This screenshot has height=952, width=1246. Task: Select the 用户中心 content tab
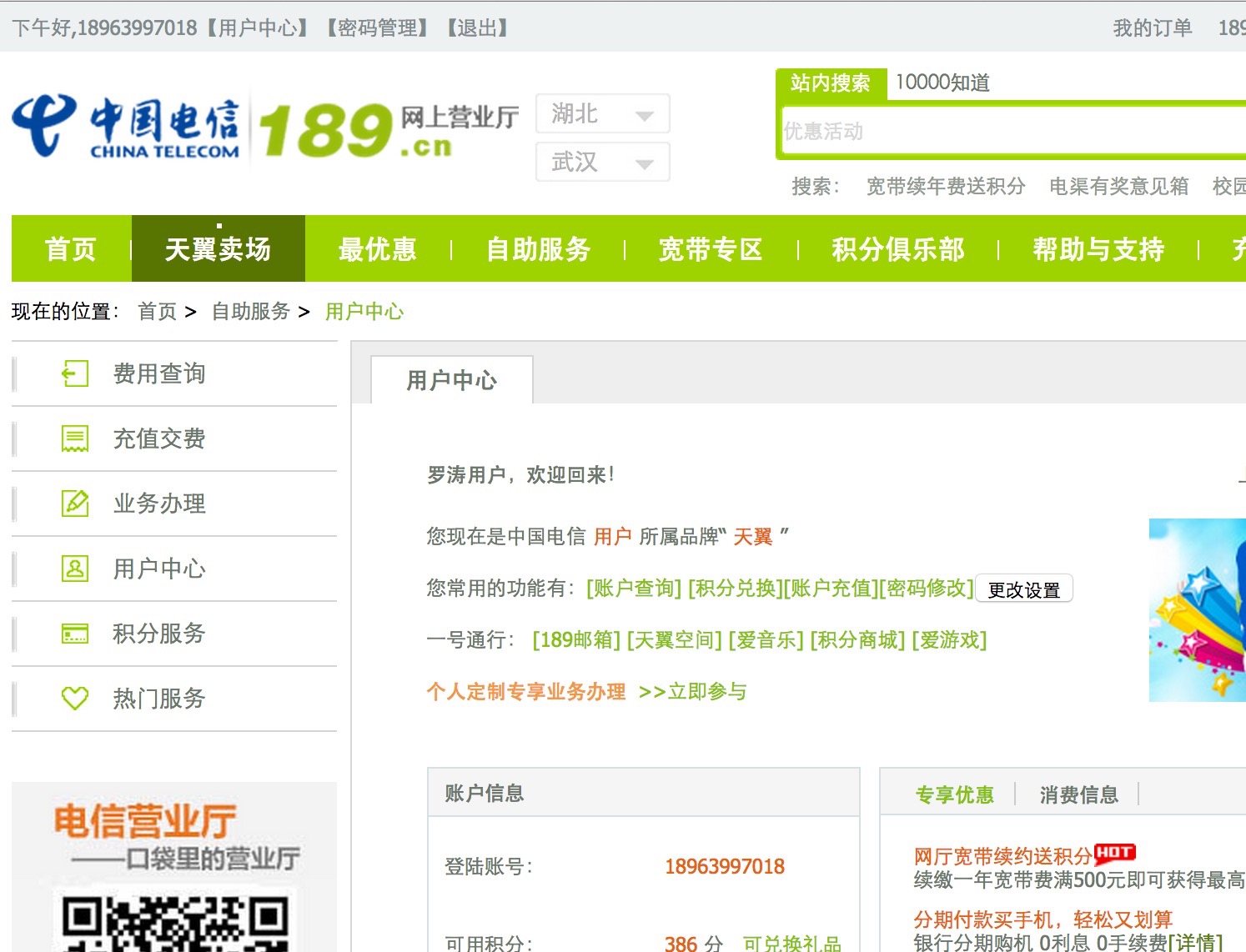(x=451, y=380)
